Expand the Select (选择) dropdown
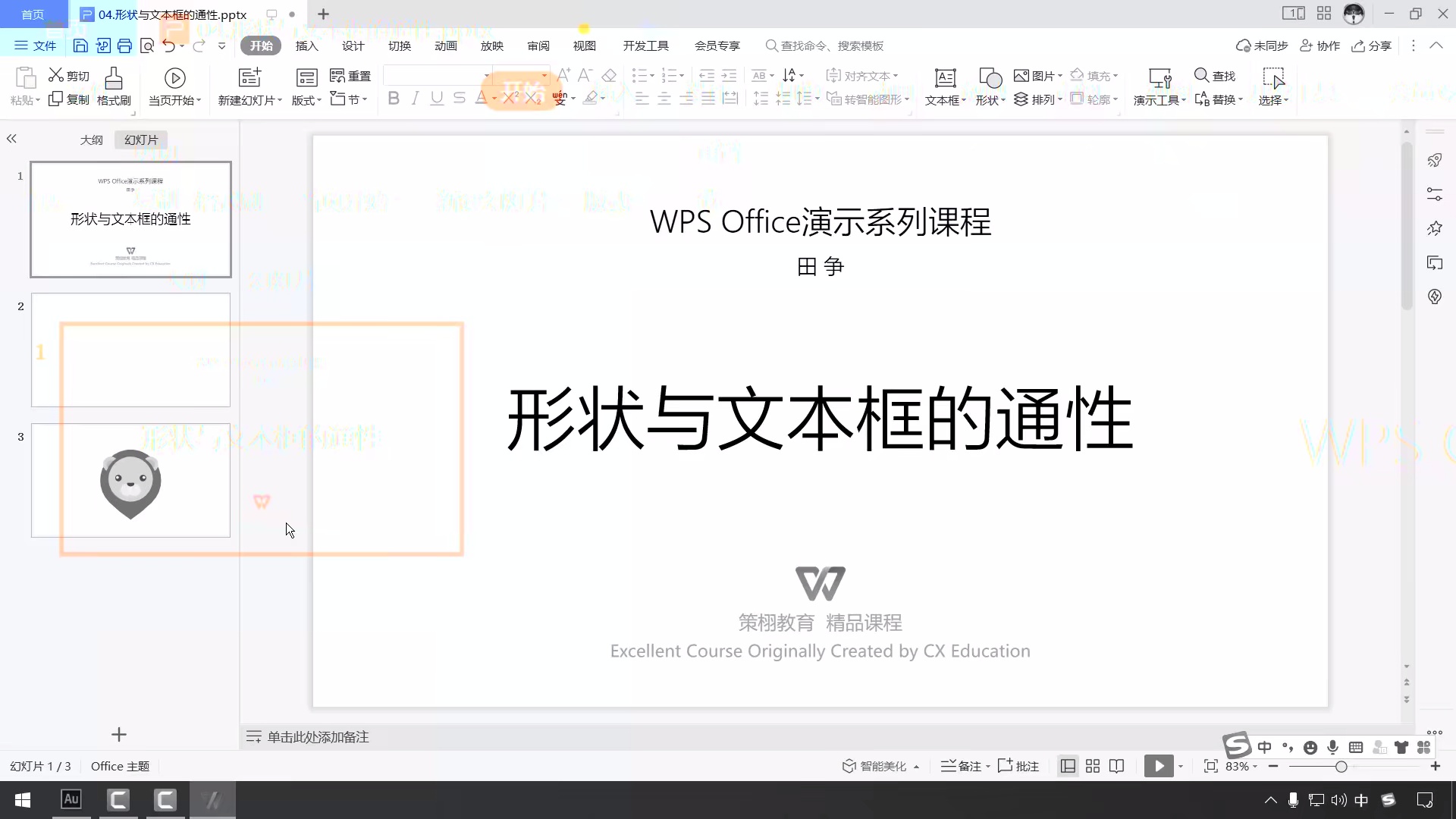The width and height of the screenshot is (1456, 819). (x=1274, y=100)
